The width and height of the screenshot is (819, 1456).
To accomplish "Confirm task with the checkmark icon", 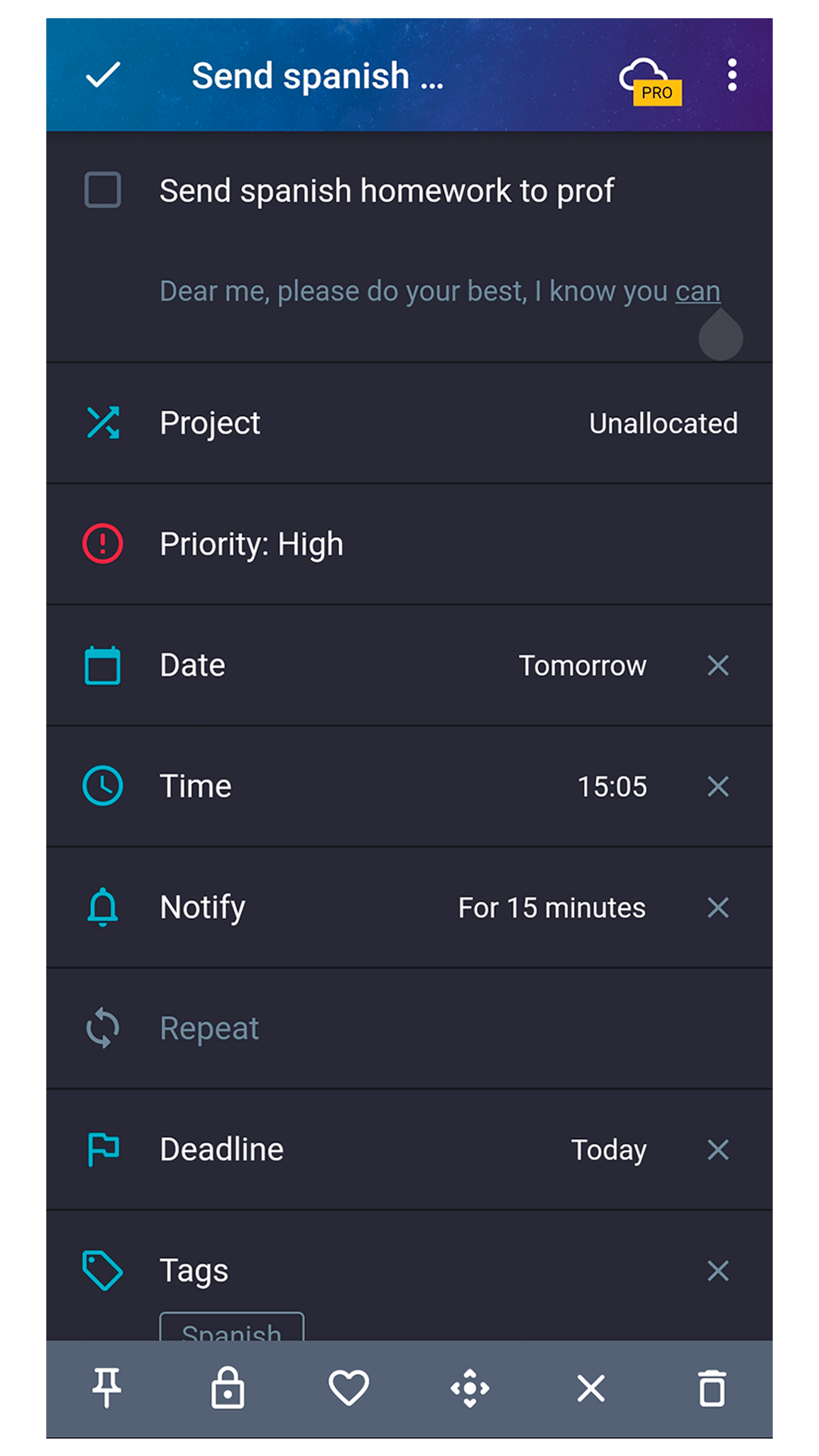I will point(103,75).
